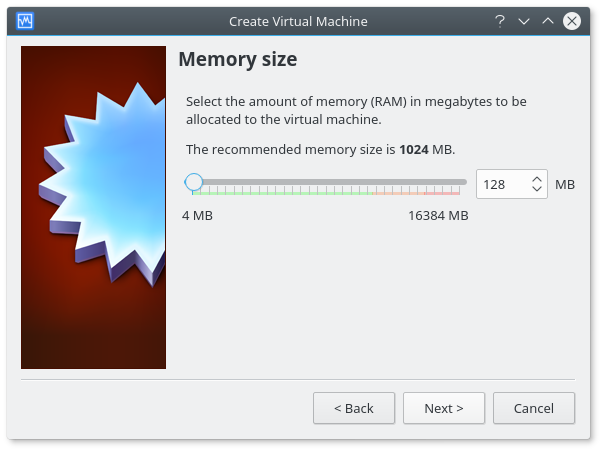Open the help question mark button
The image size is (603, 452).
(x=500, y=21)
